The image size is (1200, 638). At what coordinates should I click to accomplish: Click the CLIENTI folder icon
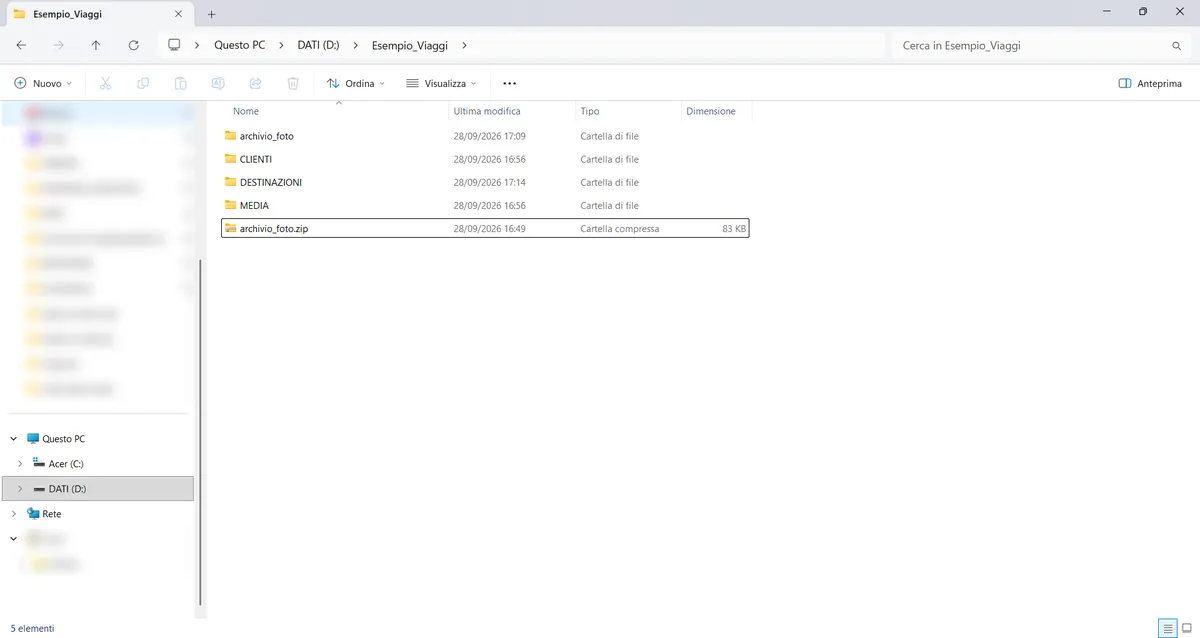[x=230, y=159]
